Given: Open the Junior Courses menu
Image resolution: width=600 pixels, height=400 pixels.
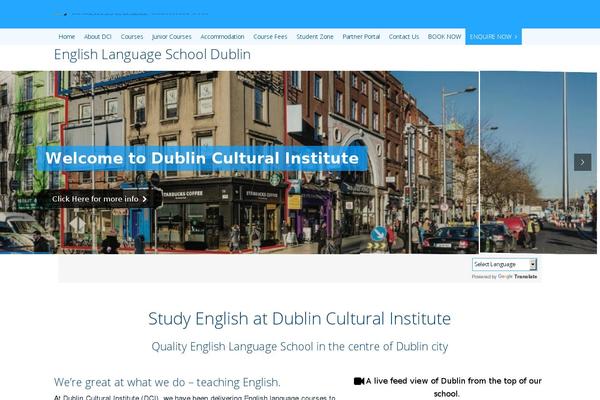Looking at the screenshot, I should [x=171, y=37].
